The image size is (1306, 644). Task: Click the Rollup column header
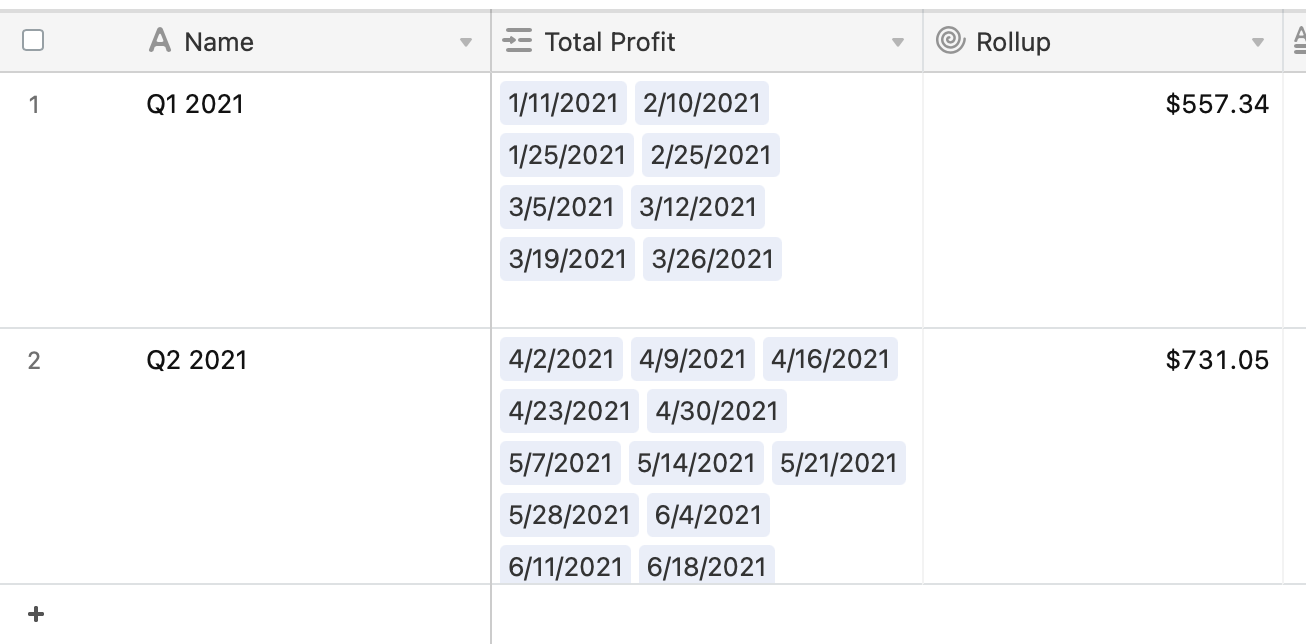tap(1102, 42)
